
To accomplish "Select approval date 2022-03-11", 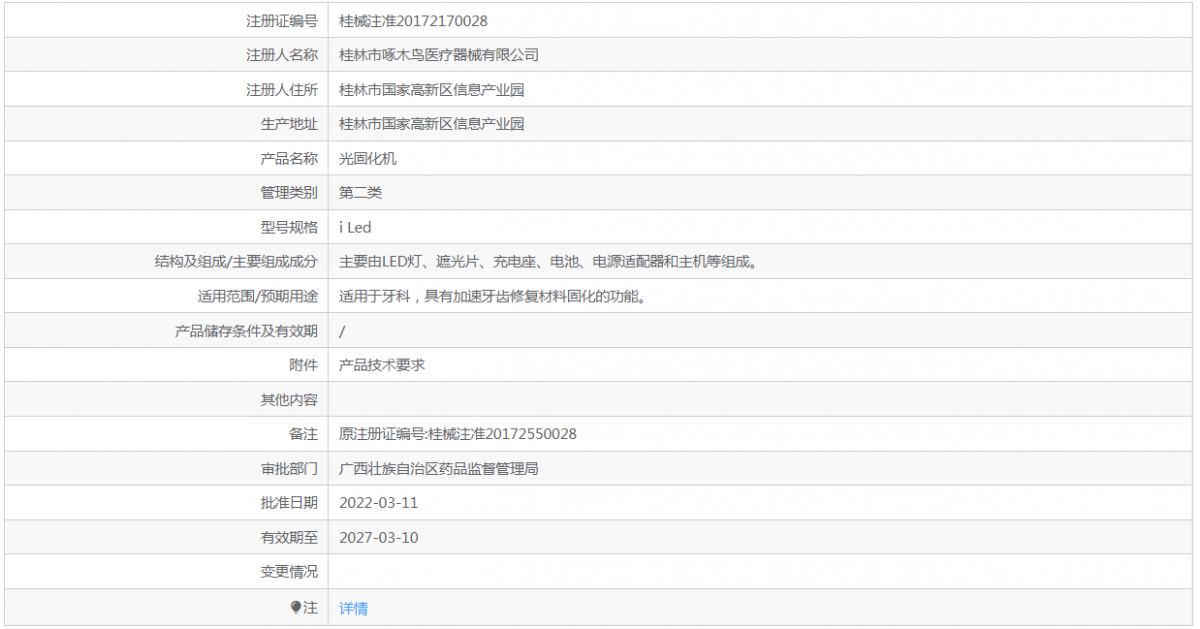I will click(379, 503).
